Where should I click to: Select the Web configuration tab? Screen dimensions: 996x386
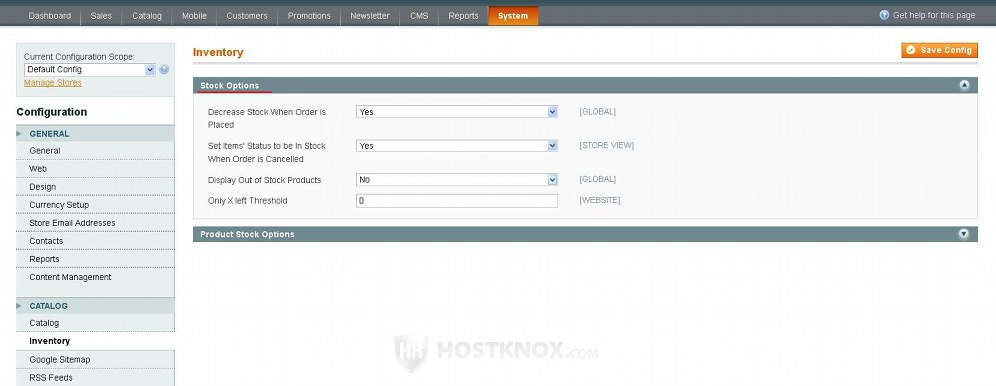95,169
